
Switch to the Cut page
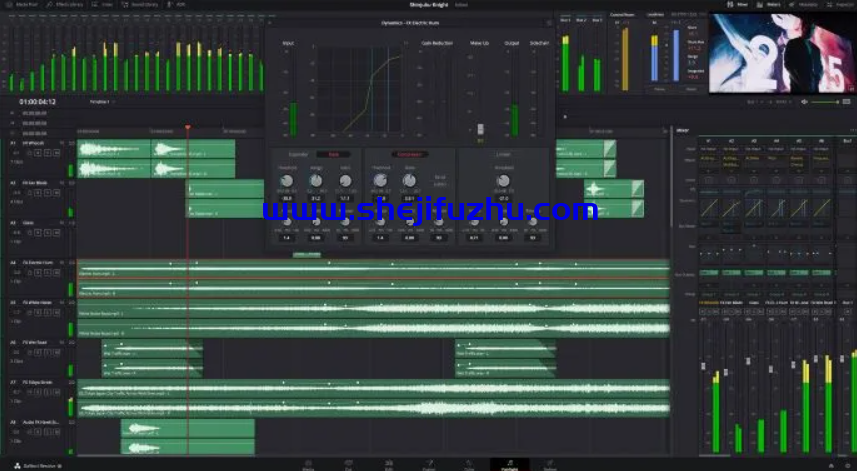tap(348, 465)
